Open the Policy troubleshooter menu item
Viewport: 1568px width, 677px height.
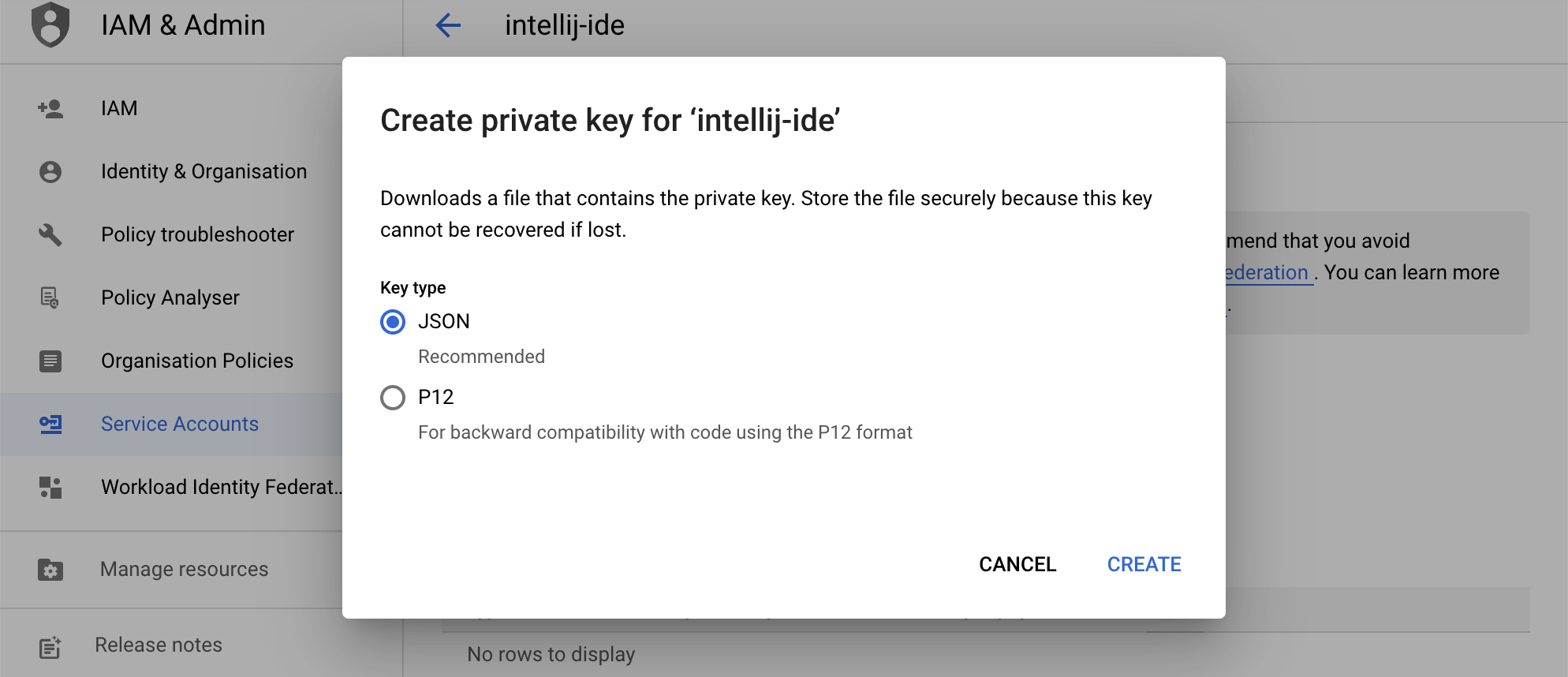tap(197, 235)
